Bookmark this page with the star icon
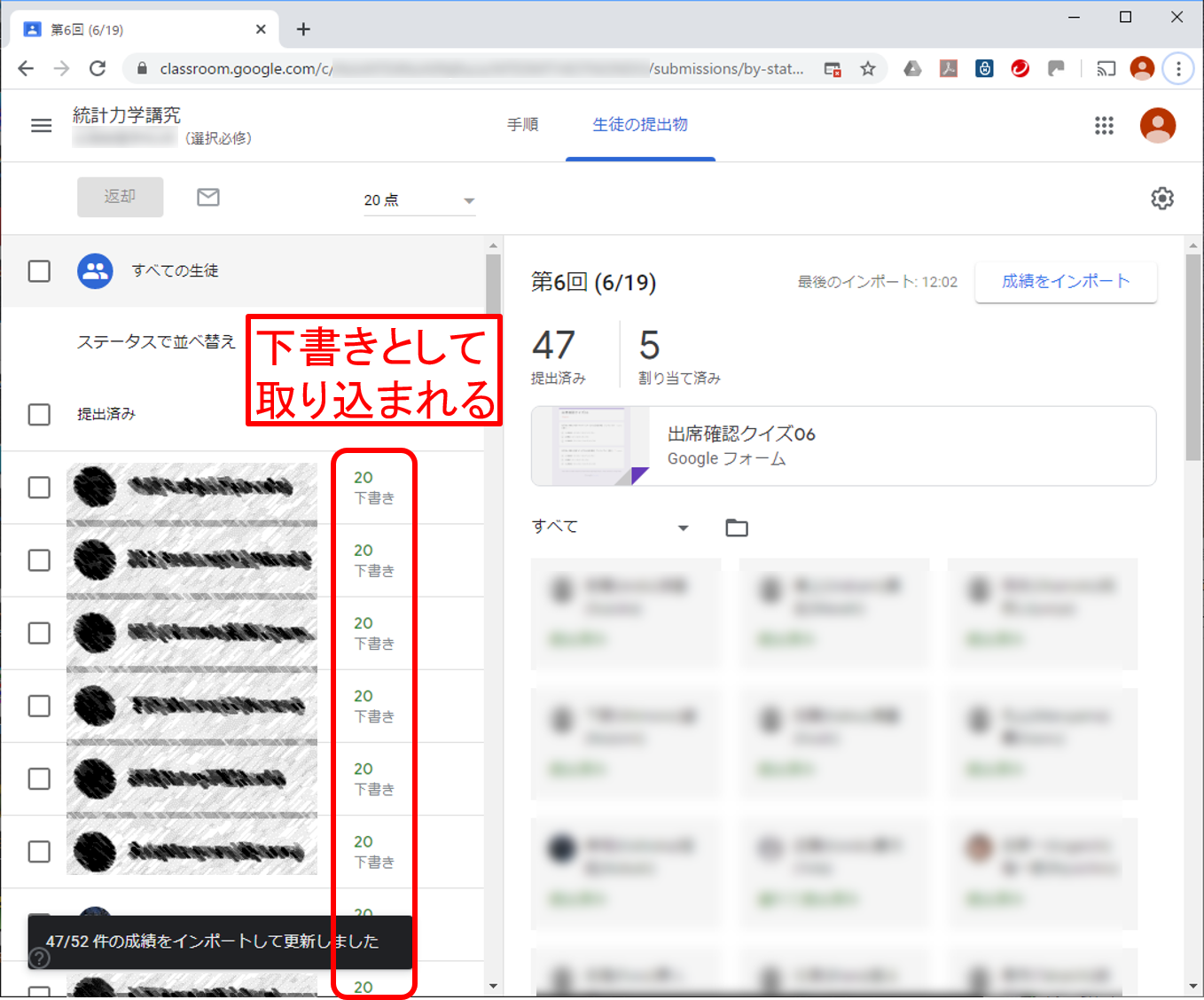Screen dimensions: 1204x1000 pyautogui.click(x=868, y=68)
